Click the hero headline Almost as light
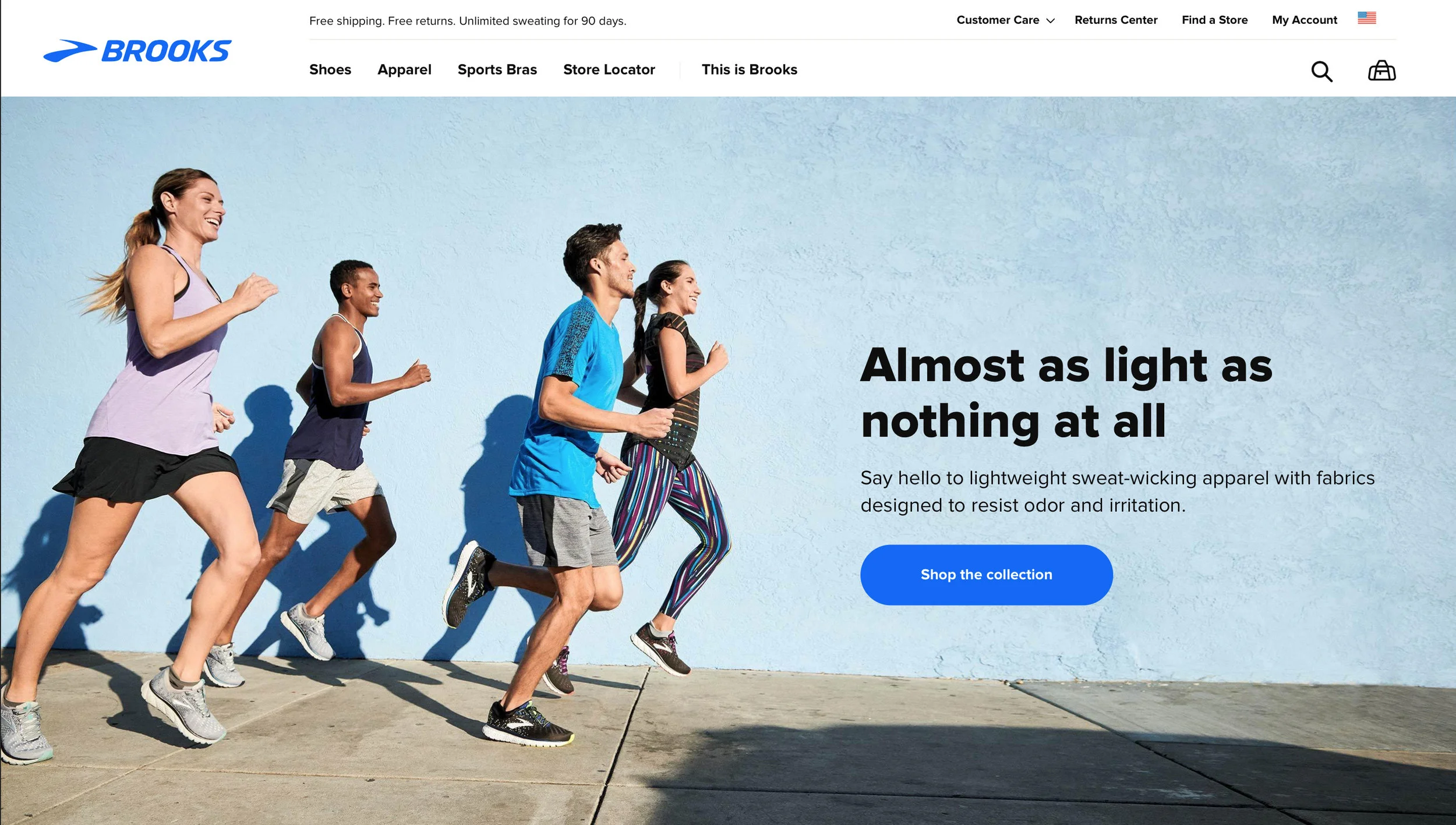This screenshot has width=1456, height=825. [x=1066, y=393]
